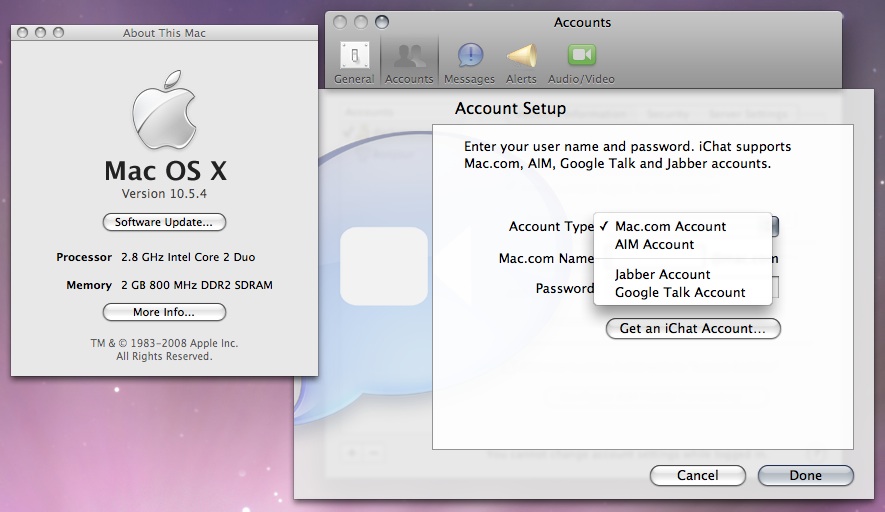
Task: Click the Password input field edge
Action: pos(776,287)
